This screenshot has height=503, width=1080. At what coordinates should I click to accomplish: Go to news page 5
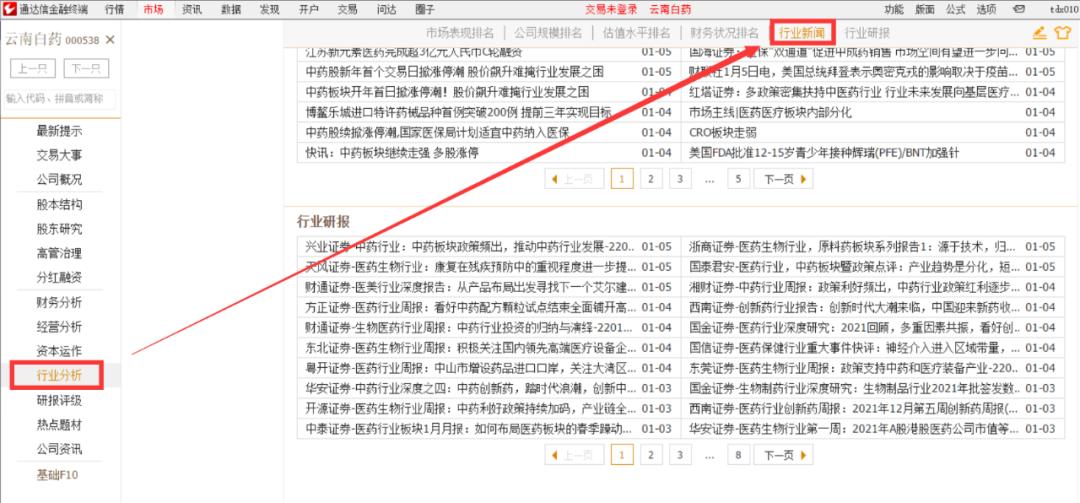(x=738, y=179)
